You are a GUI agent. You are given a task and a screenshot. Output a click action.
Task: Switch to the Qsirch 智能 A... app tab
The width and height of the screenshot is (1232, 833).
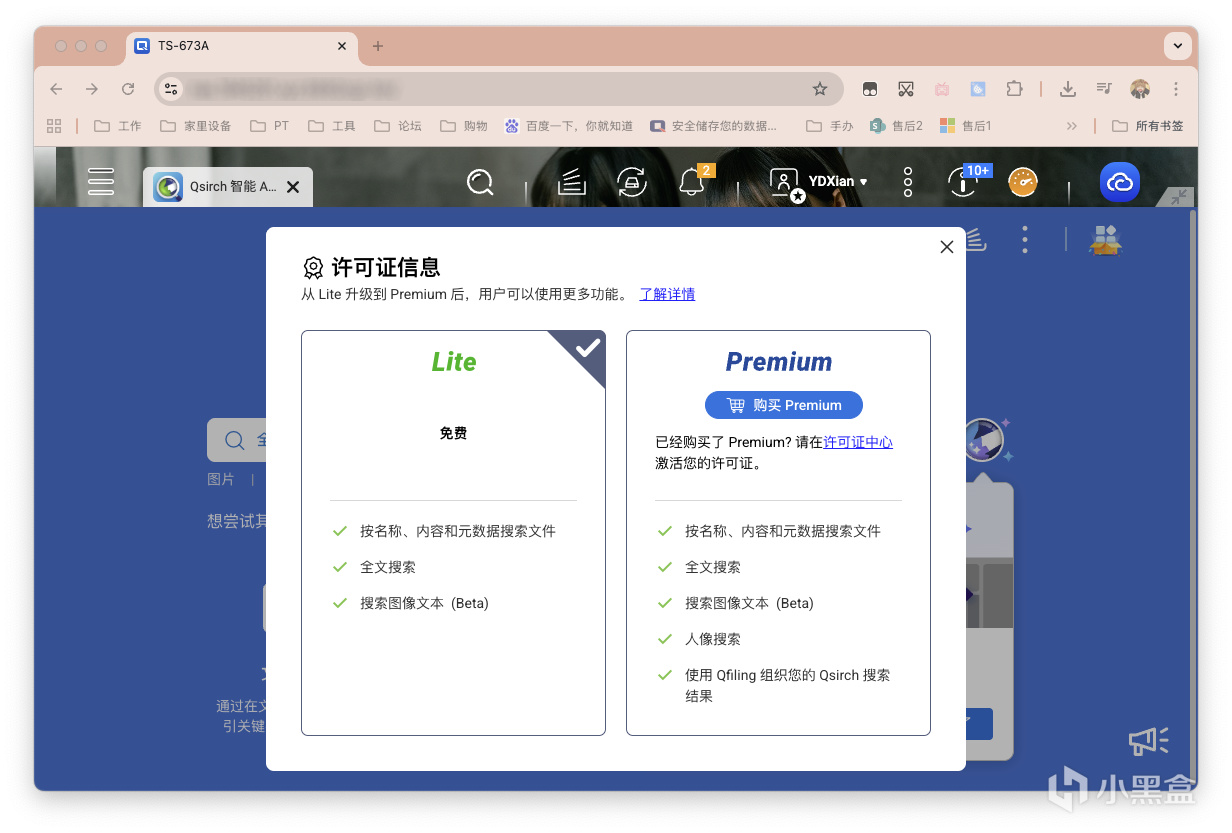click(228, 187)
